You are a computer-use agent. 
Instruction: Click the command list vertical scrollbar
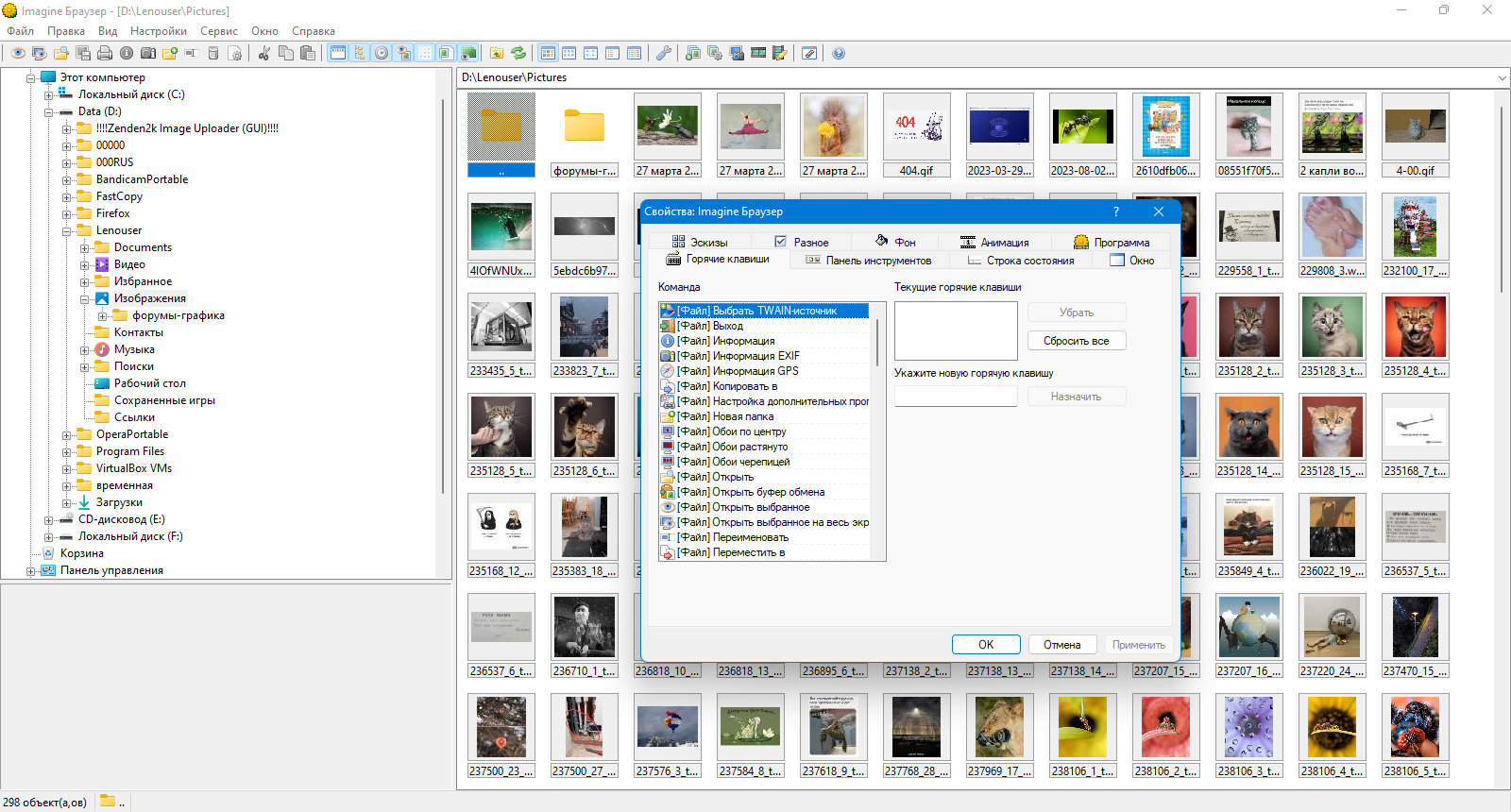(878, 431)
